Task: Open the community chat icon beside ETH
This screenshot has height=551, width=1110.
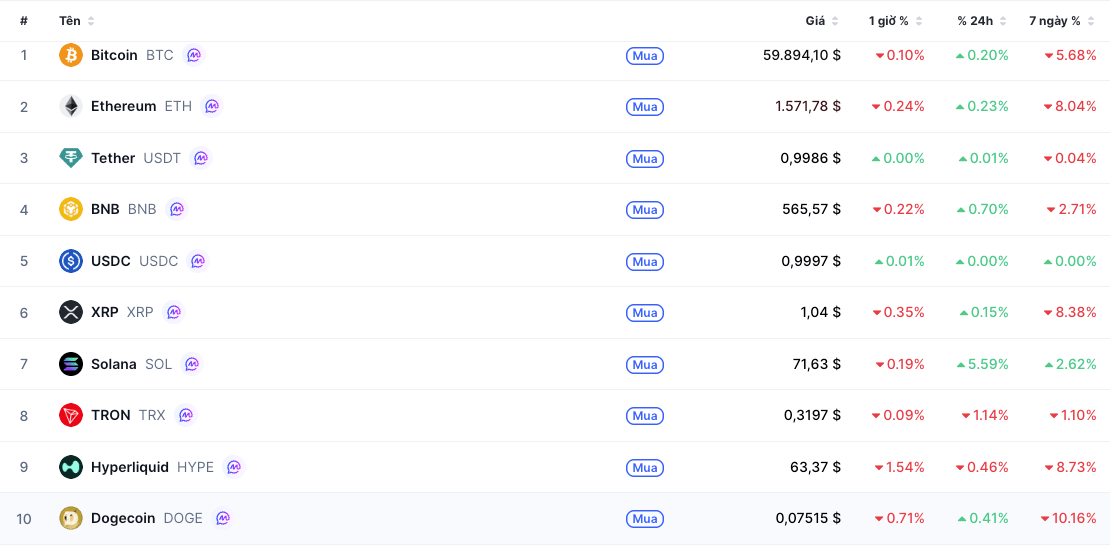Action: [x=212, y=106]
